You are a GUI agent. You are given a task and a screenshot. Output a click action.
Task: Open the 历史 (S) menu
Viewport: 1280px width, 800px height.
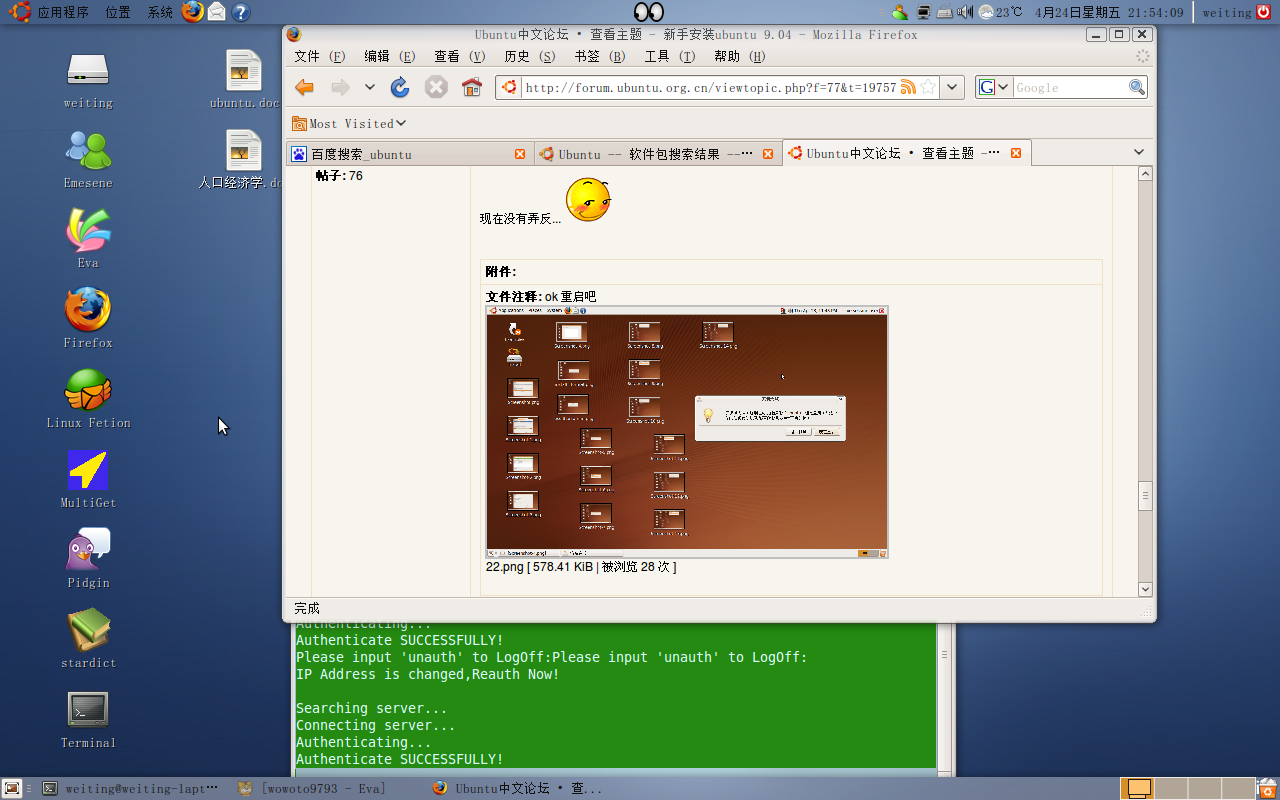pyautogui.click(x=529, y=57)
